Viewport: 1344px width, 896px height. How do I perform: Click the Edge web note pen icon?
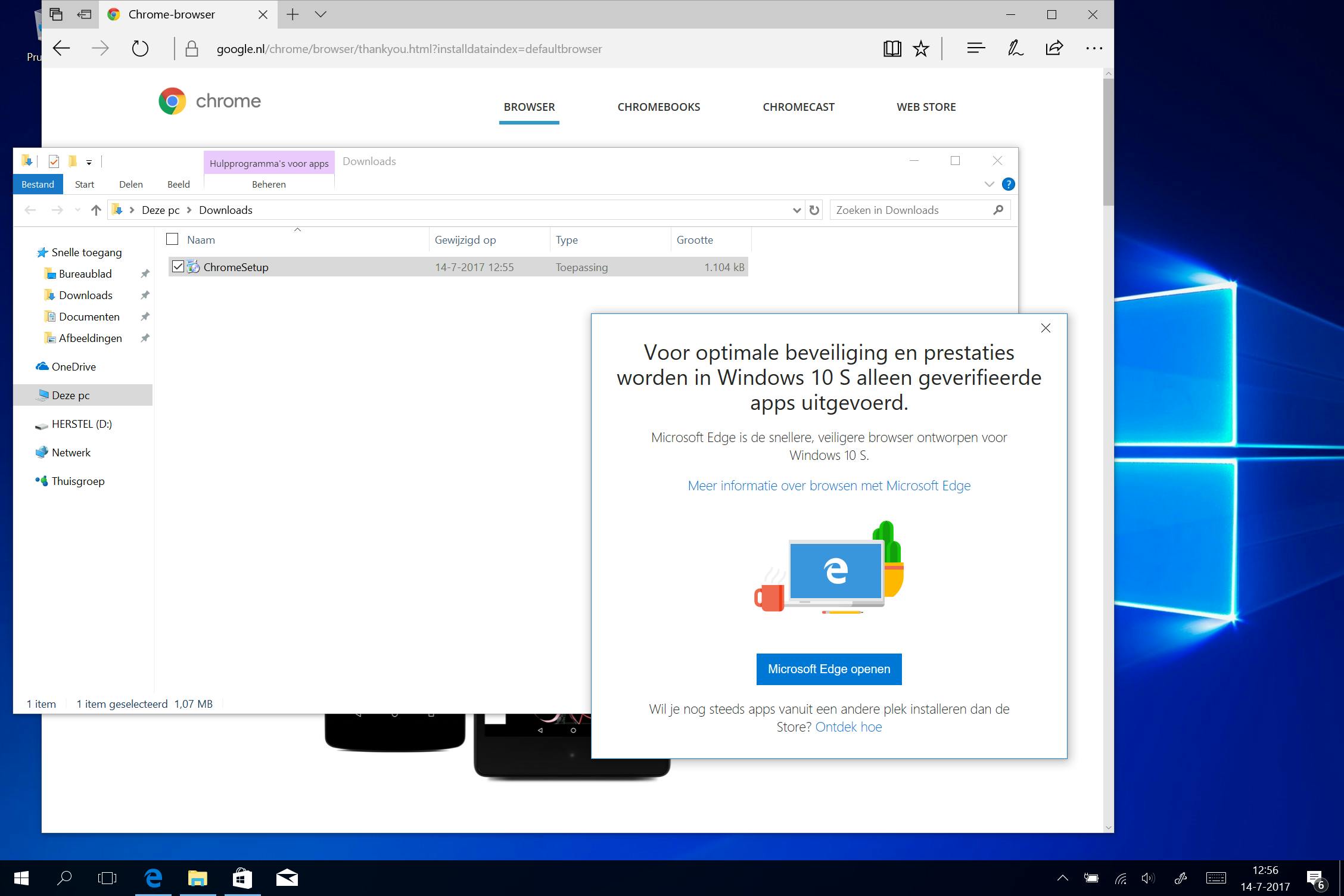[x=1015, y=48]
